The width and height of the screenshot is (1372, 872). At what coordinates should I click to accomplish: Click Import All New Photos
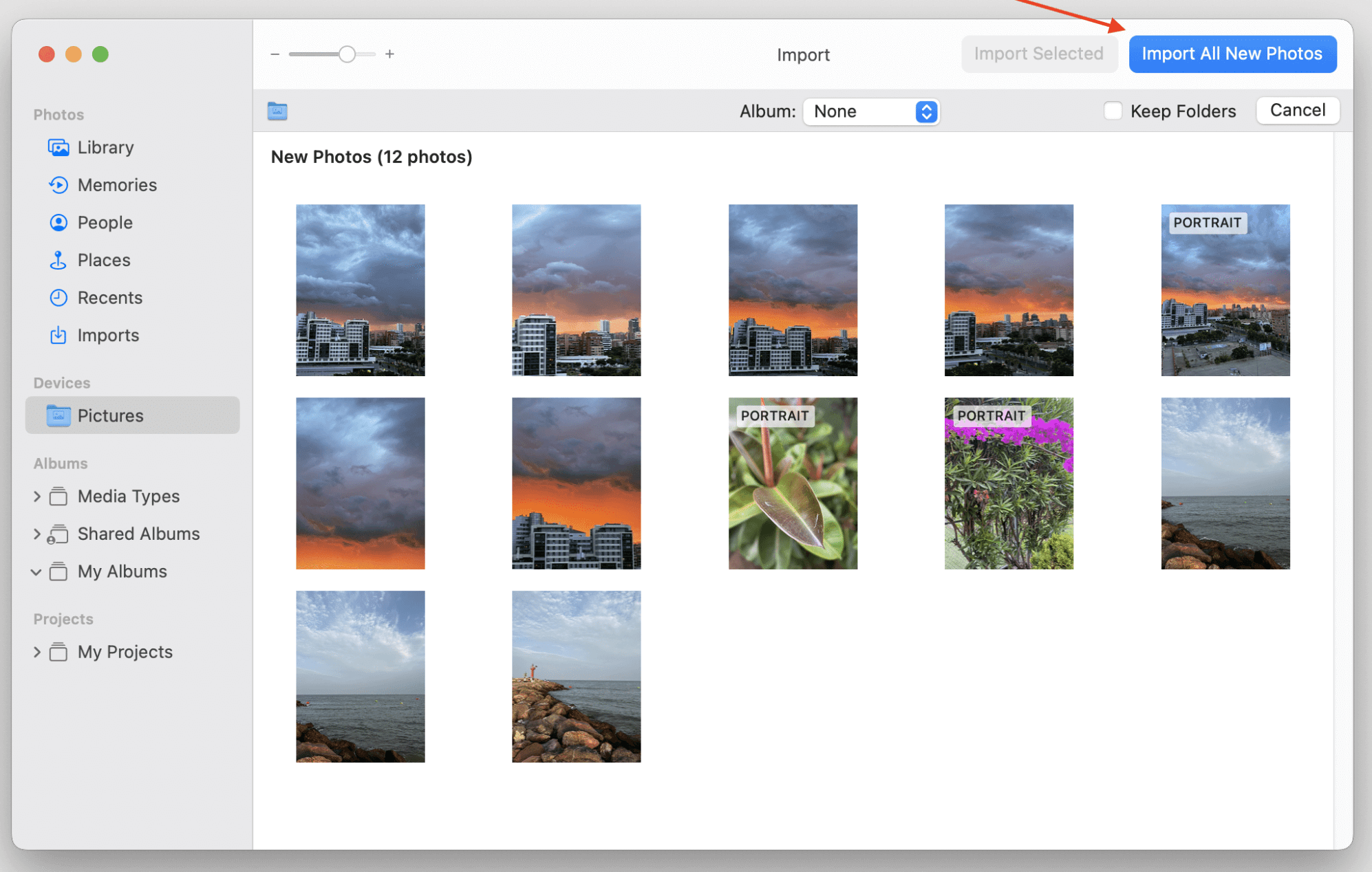point(1232,54)
